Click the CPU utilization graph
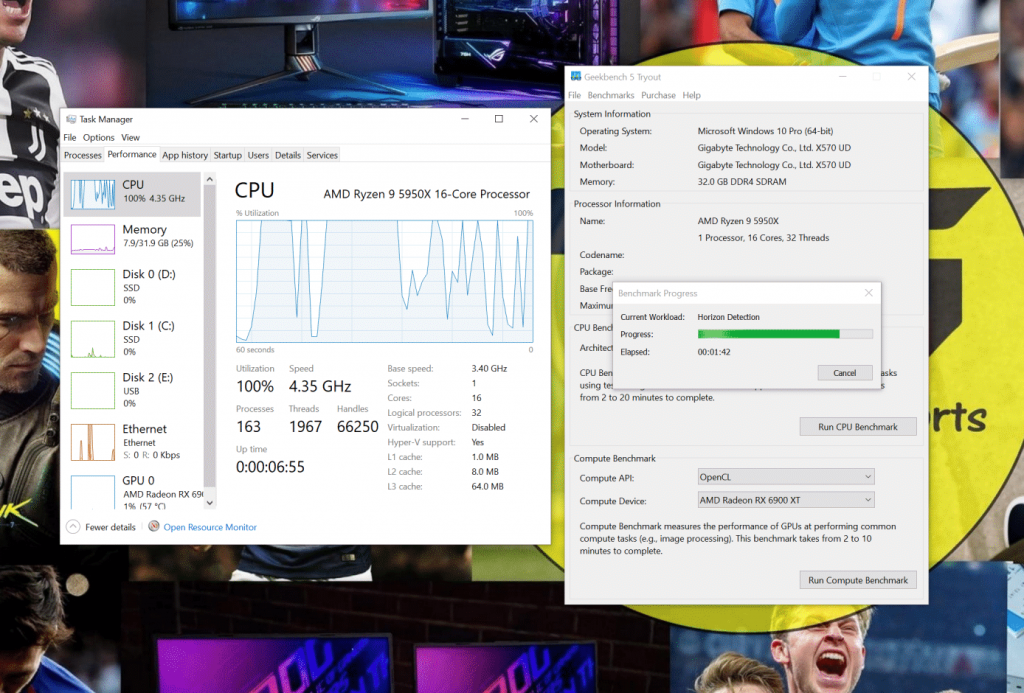Viewport: 1024px width, 693px height. [x=385, y=281]
